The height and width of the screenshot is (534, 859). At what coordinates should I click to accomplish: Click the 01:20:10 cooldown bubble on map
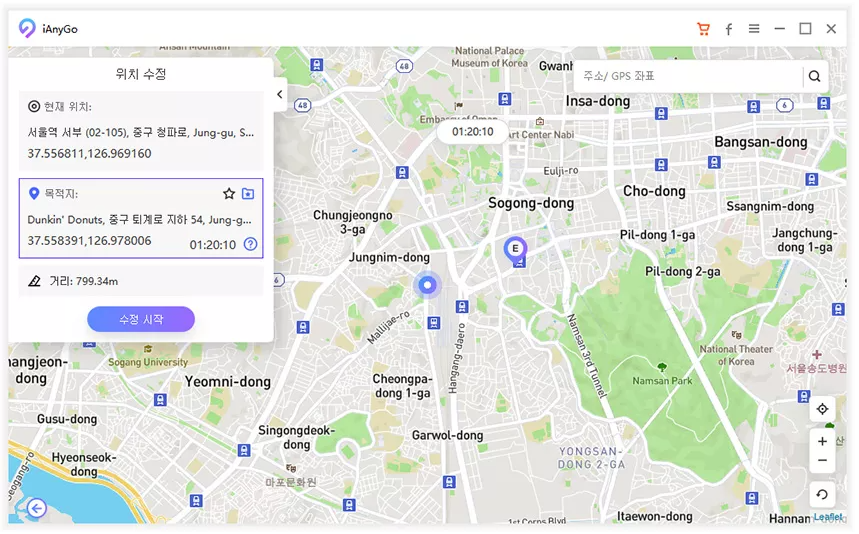click(472, 131)
